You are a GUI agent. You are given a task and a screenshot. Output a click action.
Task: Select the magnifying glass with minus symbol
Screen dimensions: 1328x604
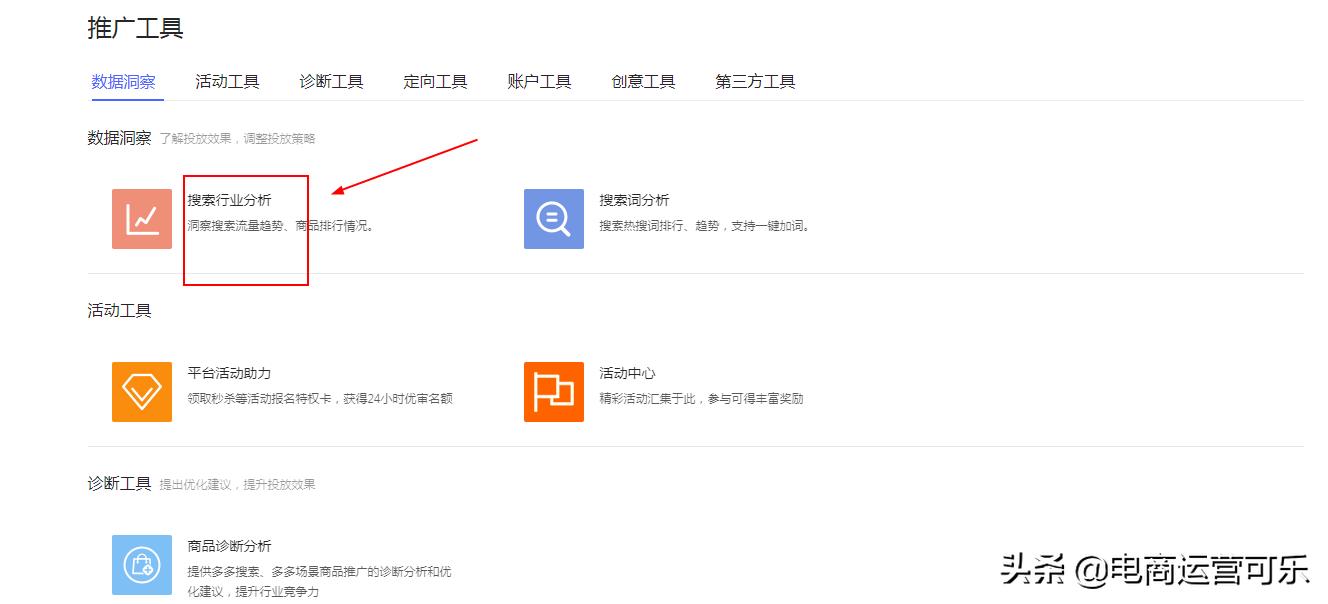pyautogui.click(x=553, y=218)
